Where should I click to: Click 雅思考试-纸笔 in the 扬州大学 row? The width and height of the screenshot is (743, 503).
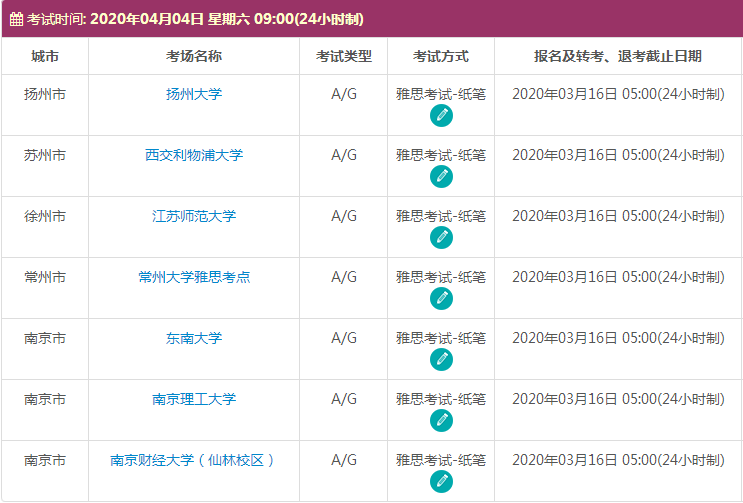pos(441,94)
